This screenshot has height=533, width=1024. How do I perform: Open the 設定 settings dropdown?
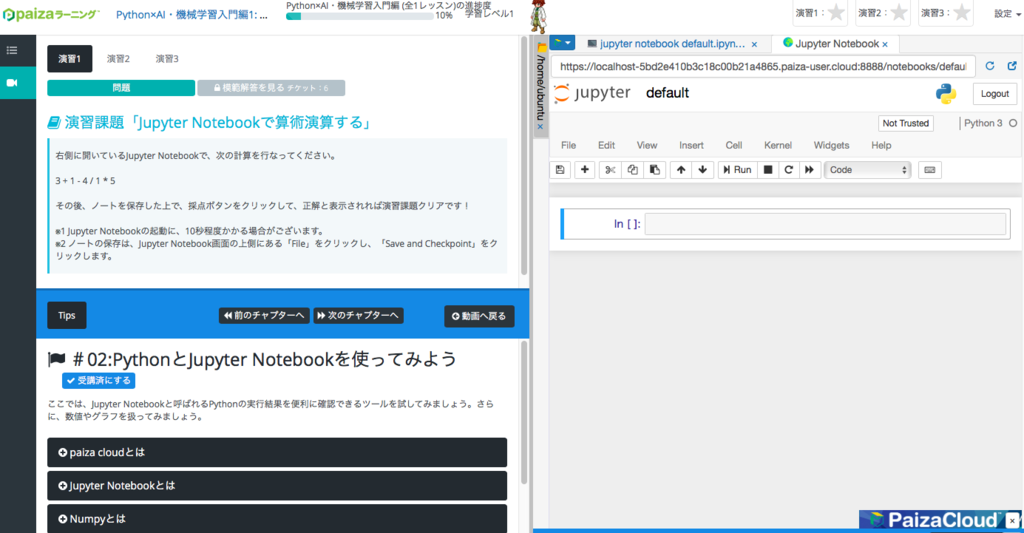pos(1007,14)
